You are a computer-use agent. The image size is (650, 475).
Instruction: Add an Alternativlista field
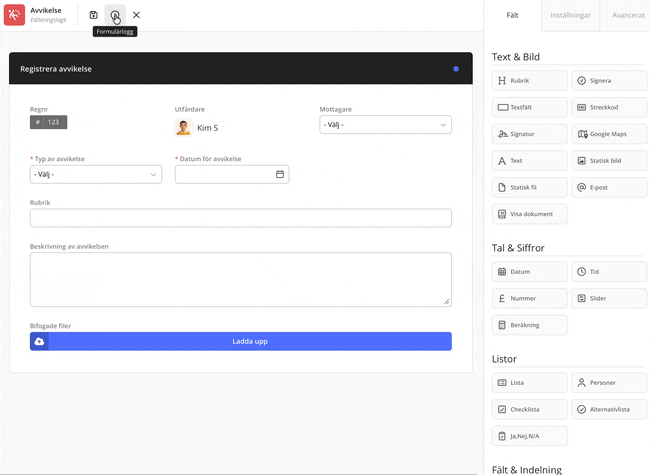click(x=610, y=409)
